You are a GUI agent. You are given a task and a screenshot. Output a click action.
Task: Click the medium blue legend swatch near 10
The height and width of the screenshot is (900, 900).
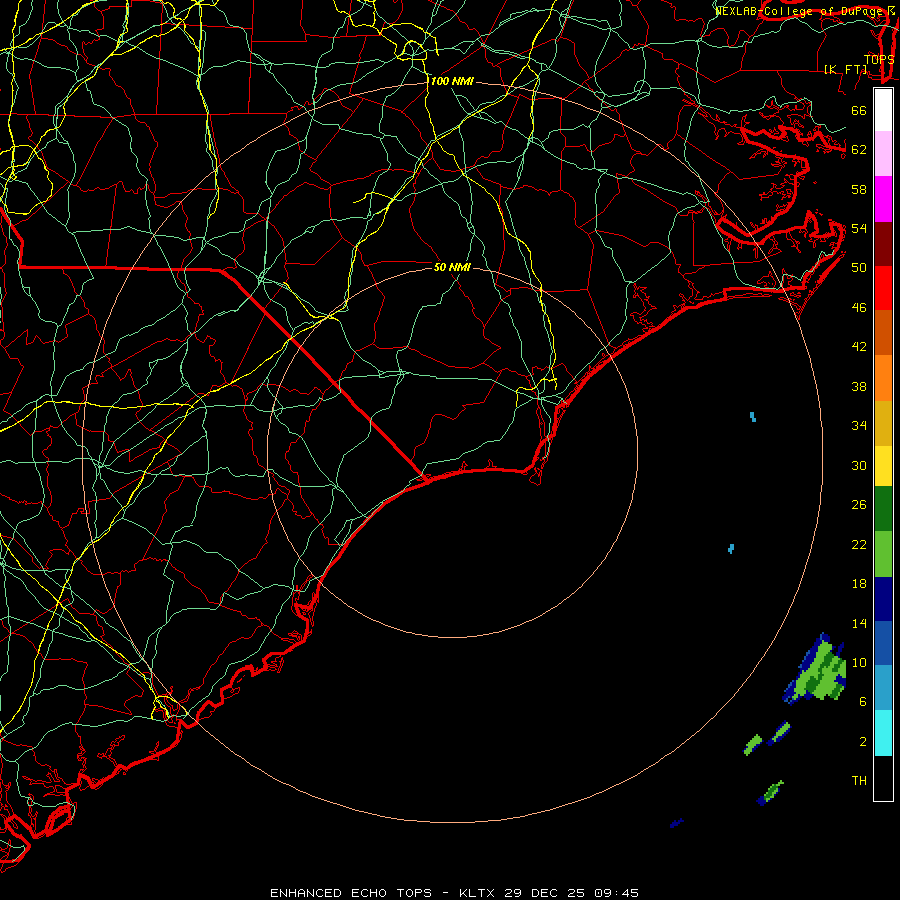pos(883,643)
